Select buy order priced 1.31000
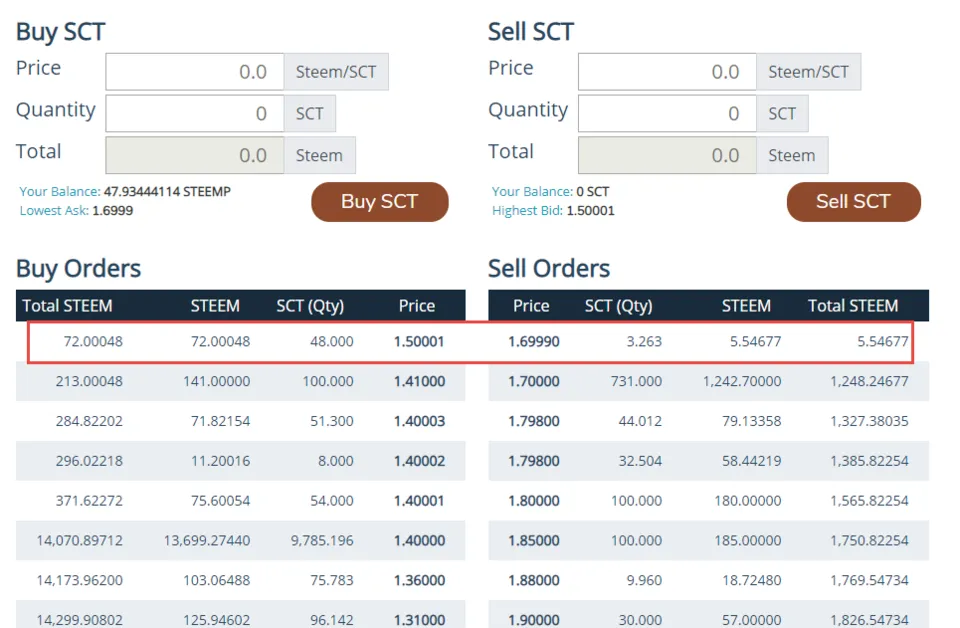This screenshot has height=628, width=960. 241,616
